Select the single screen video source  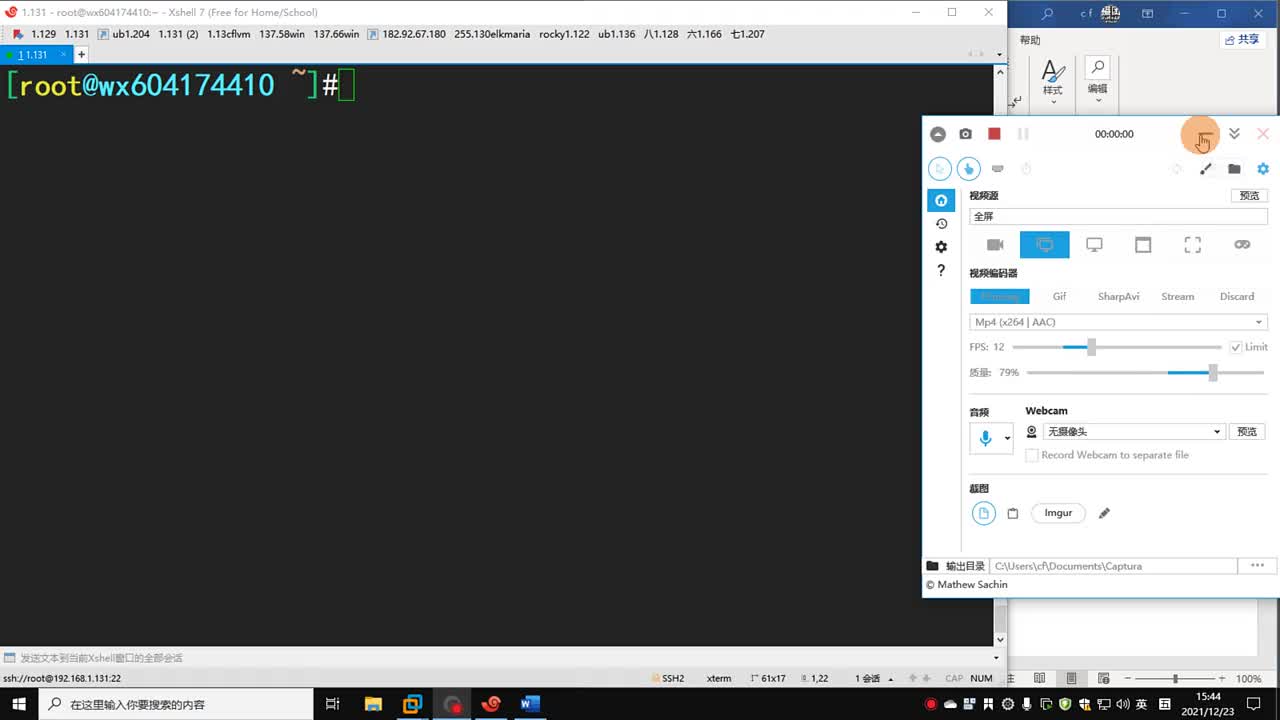1094,245
